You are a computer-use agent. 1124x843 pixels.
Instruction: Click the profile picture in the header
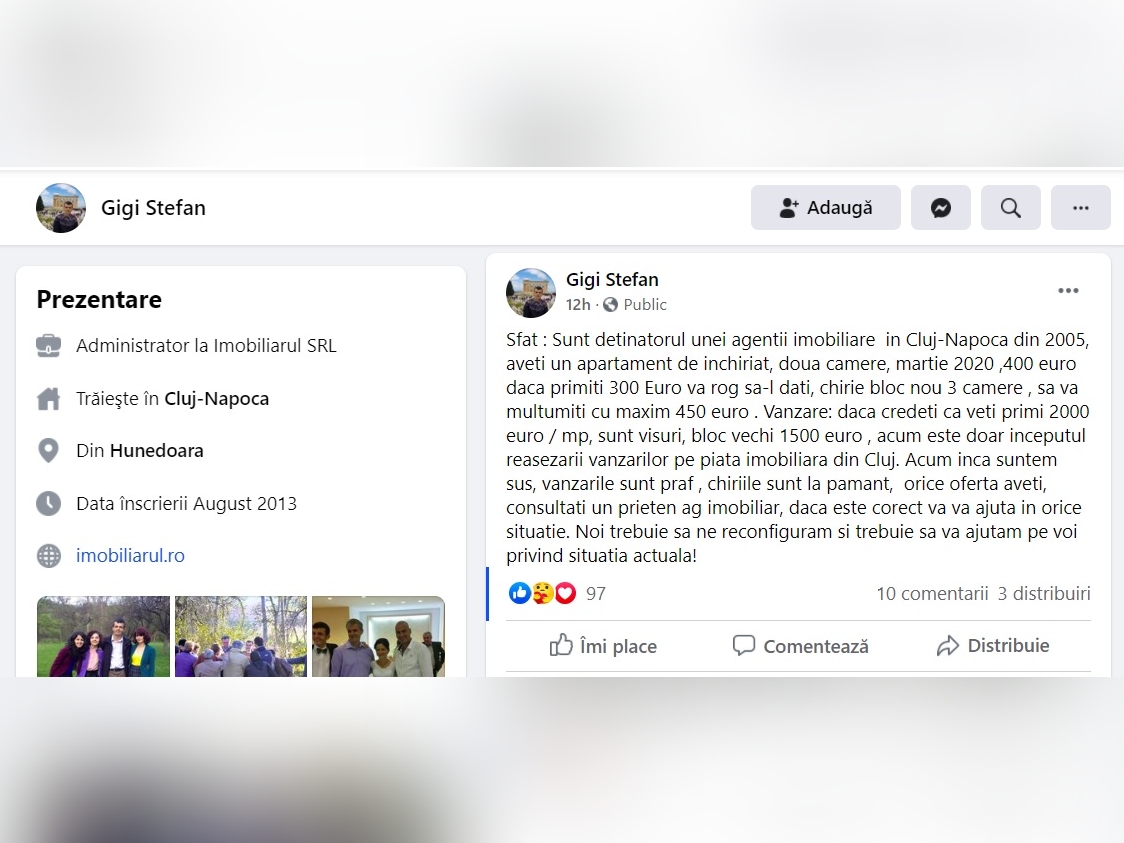(61, 208)
